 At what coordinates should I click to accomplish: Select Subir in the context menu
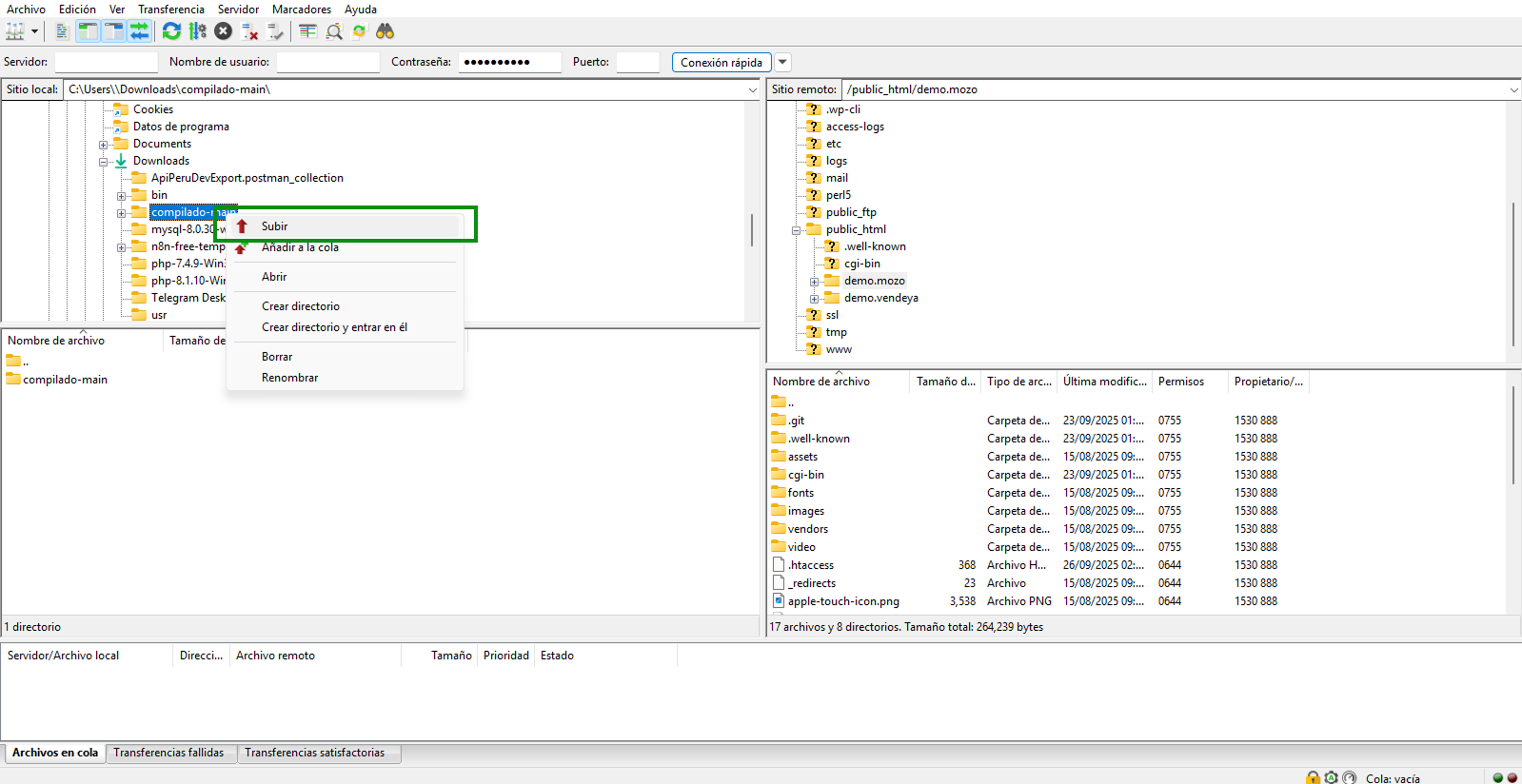tap(275, 226)
